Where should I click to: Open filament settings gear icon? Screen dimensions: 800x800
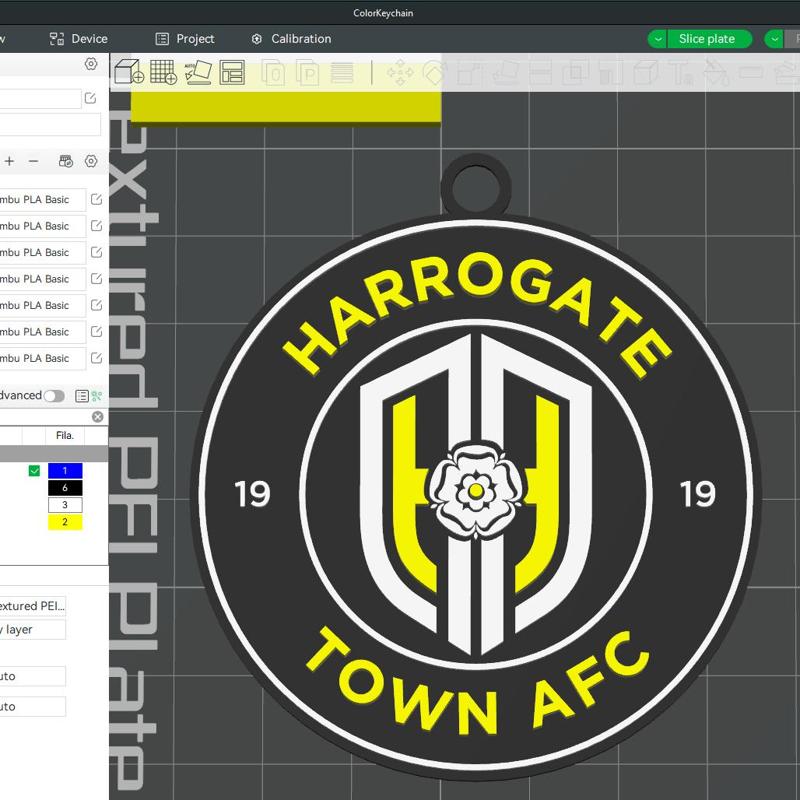[91, 161]
